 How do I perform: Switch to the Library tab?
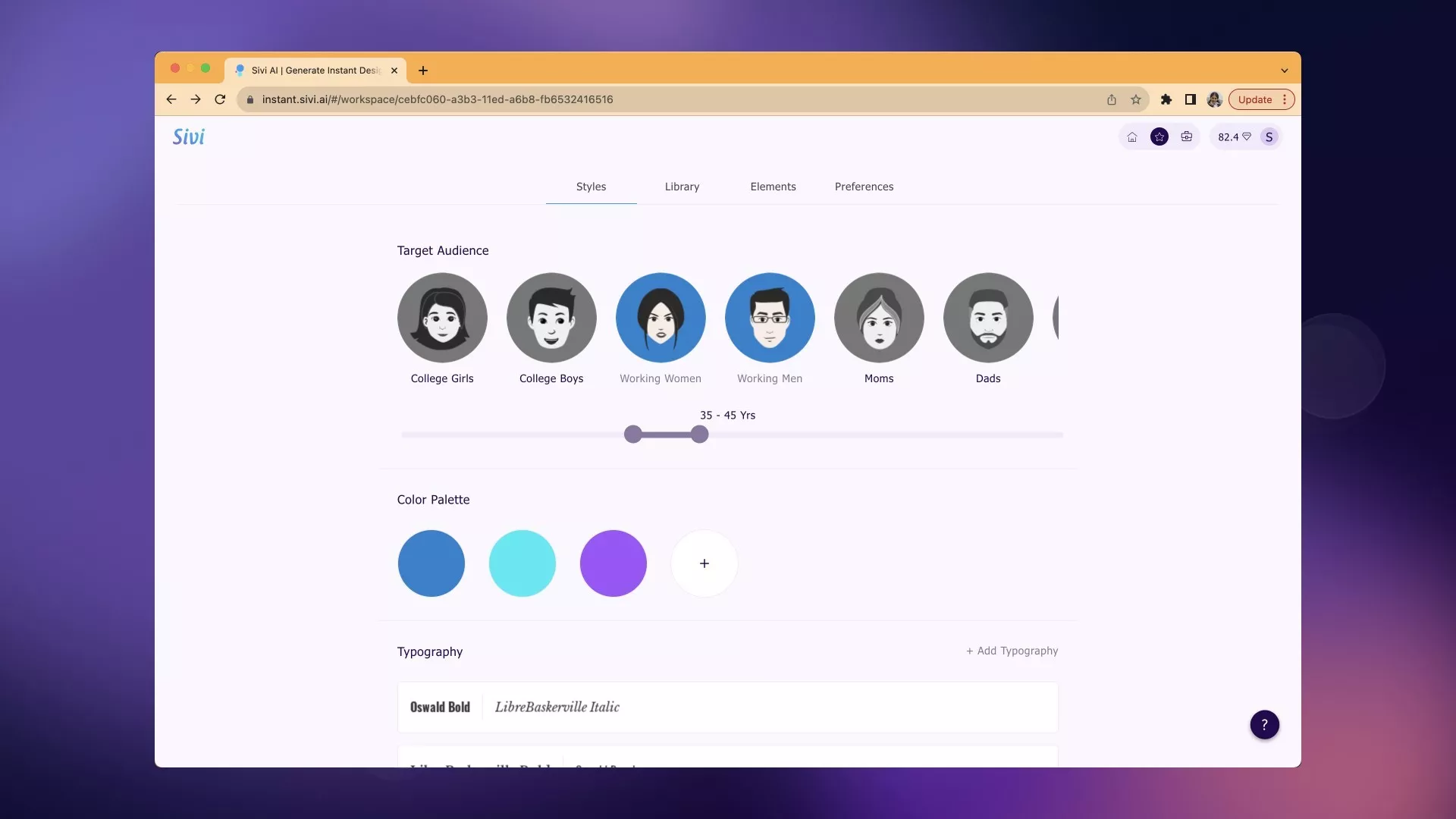682,187
